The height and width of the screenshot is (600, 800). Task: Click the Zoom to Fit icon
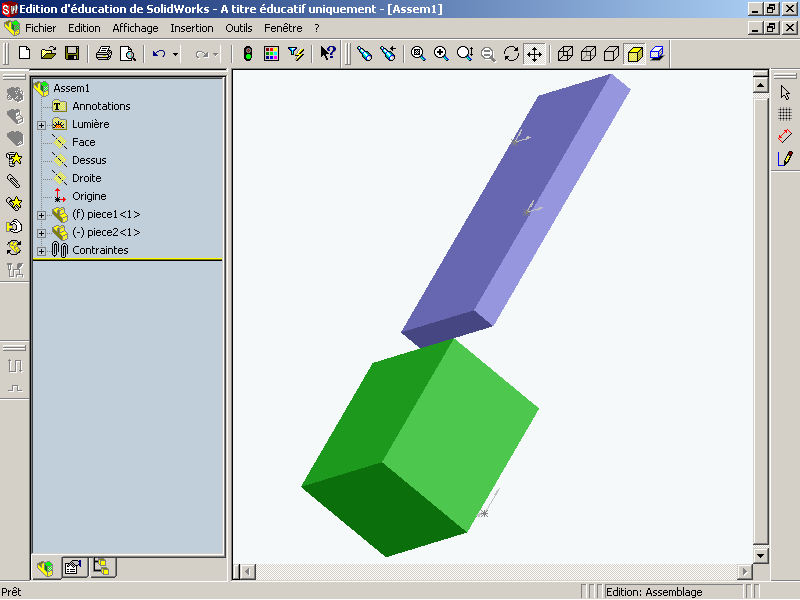click(x=418, y=53)
